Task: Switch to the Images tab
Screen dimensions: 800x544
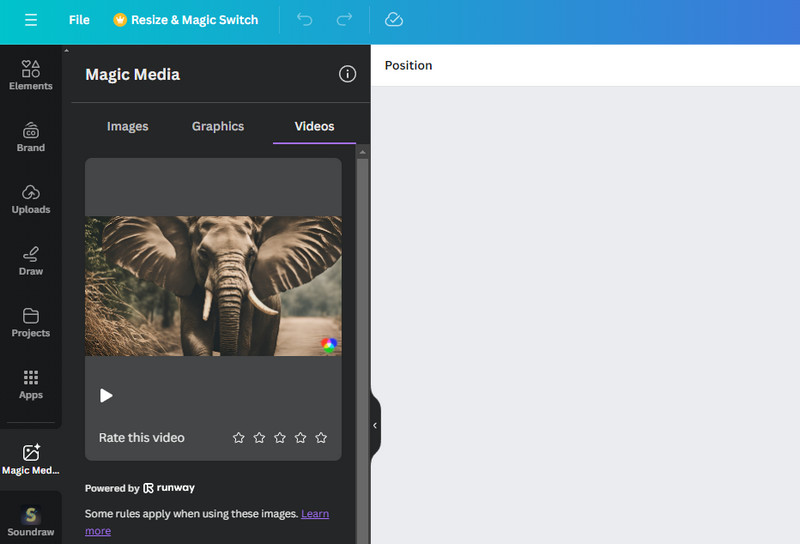Action: tap(128, 126)
